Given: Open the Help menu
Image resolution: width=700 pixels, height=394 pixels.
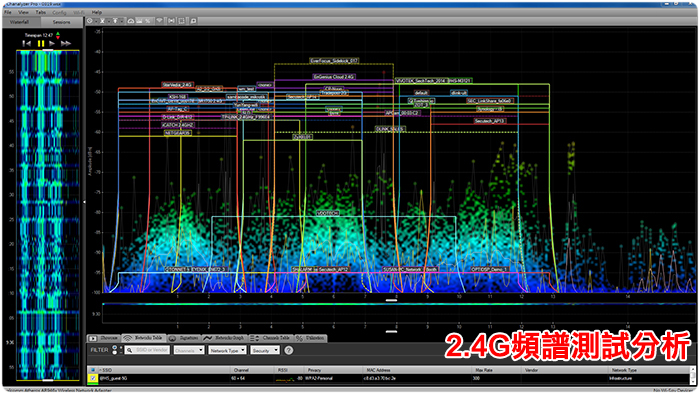Looking at the screenshot, I should click(x=96, y=12).
